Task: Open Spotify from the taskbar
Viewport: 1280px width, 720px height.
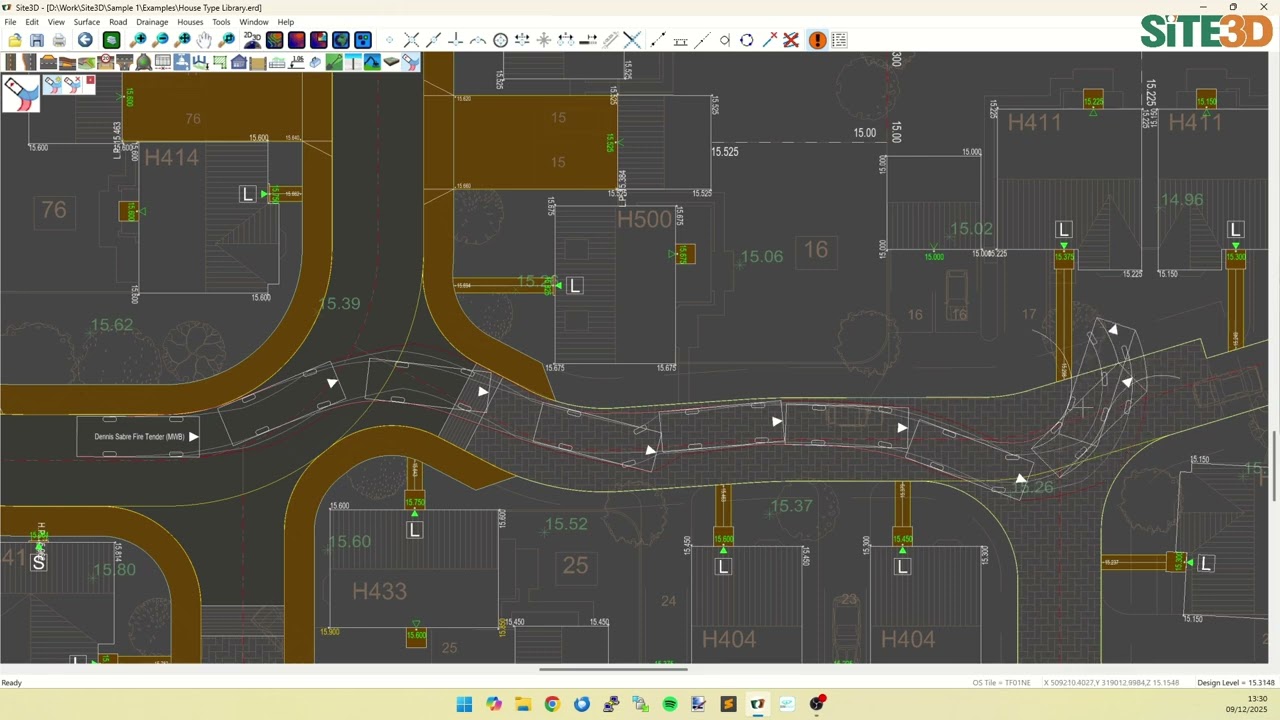Action: (670, 704)
